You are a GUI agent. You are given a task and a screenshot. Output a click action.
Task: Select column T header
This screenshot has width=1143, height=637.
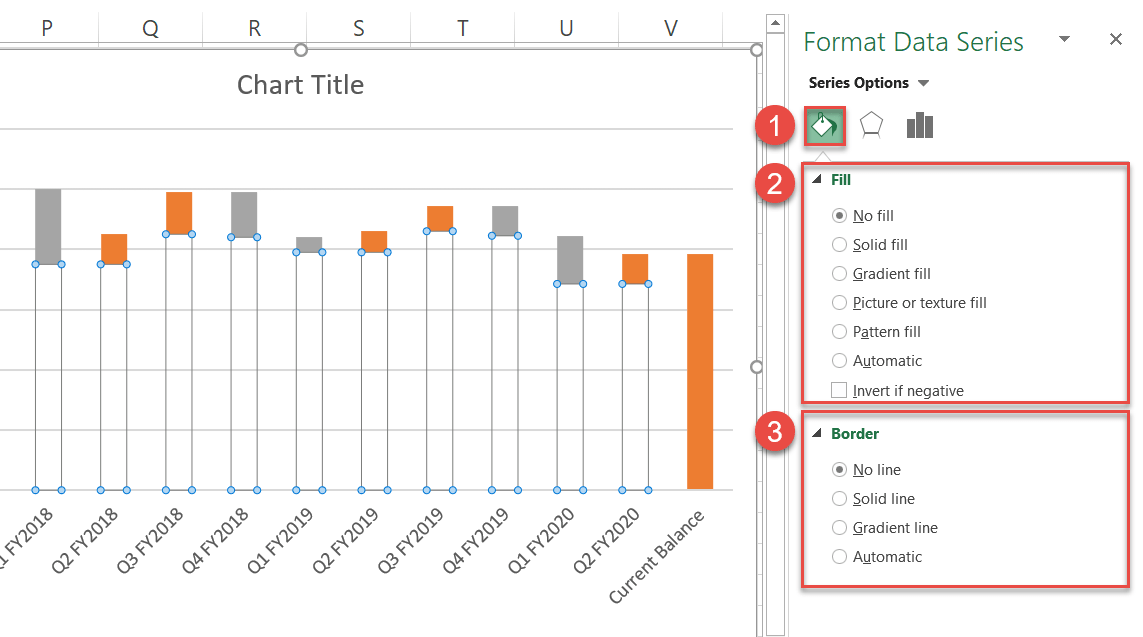coord(462,28)
